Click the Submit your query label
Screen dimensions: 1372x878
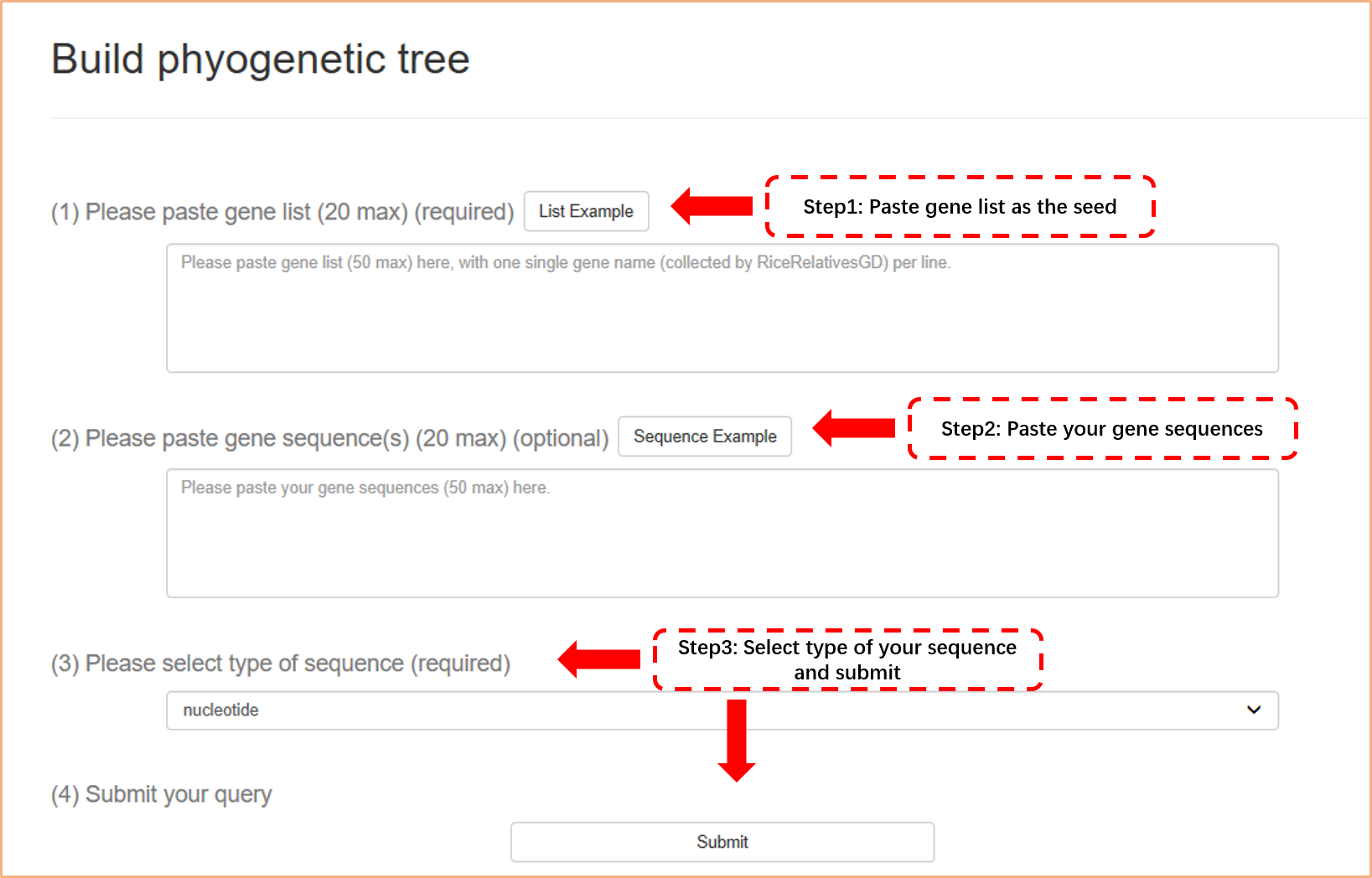click(x=162, y=794)
